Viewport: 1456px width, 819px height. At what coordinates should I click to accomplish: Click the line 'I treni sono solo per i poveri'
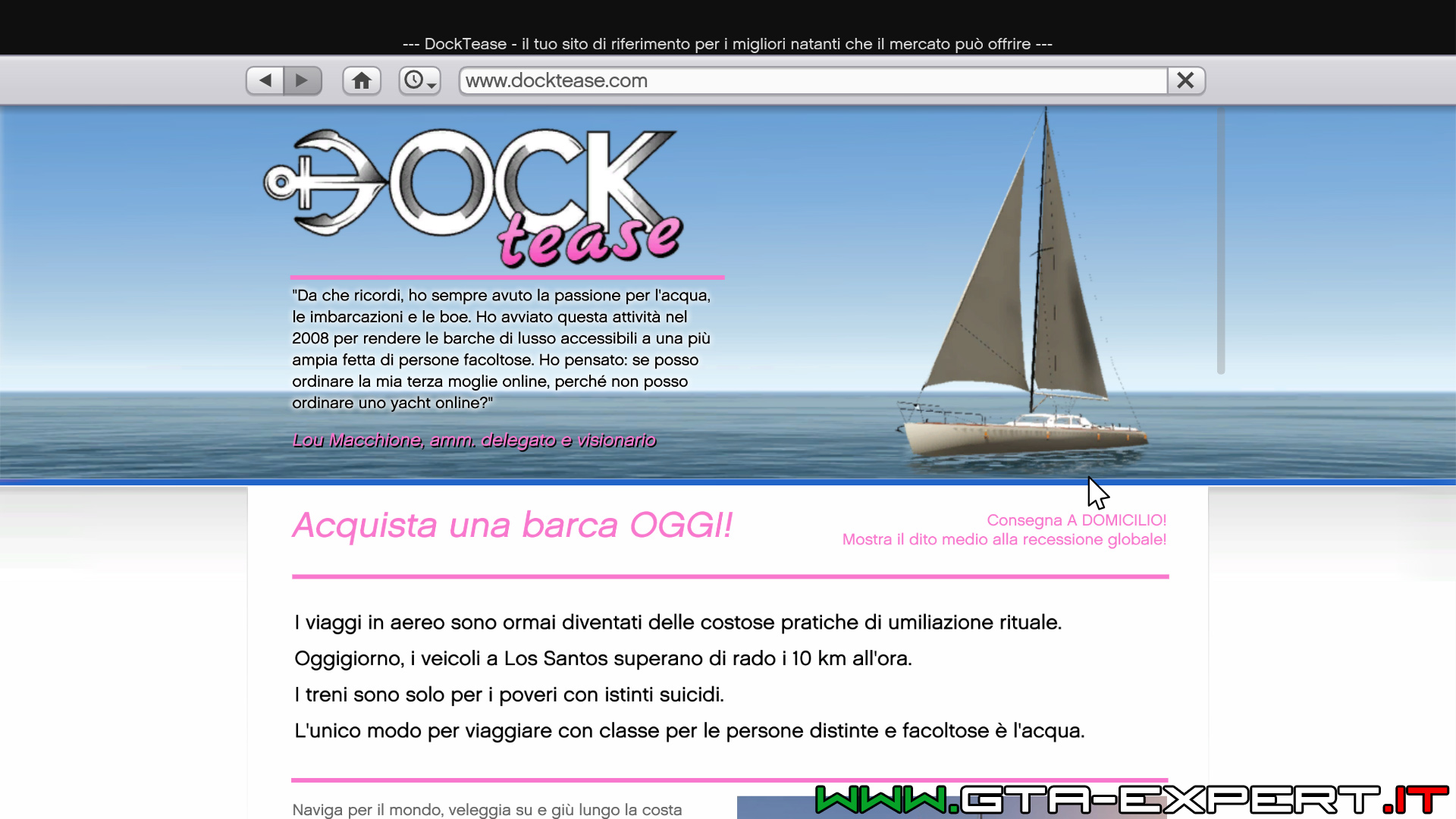(509, 695)
